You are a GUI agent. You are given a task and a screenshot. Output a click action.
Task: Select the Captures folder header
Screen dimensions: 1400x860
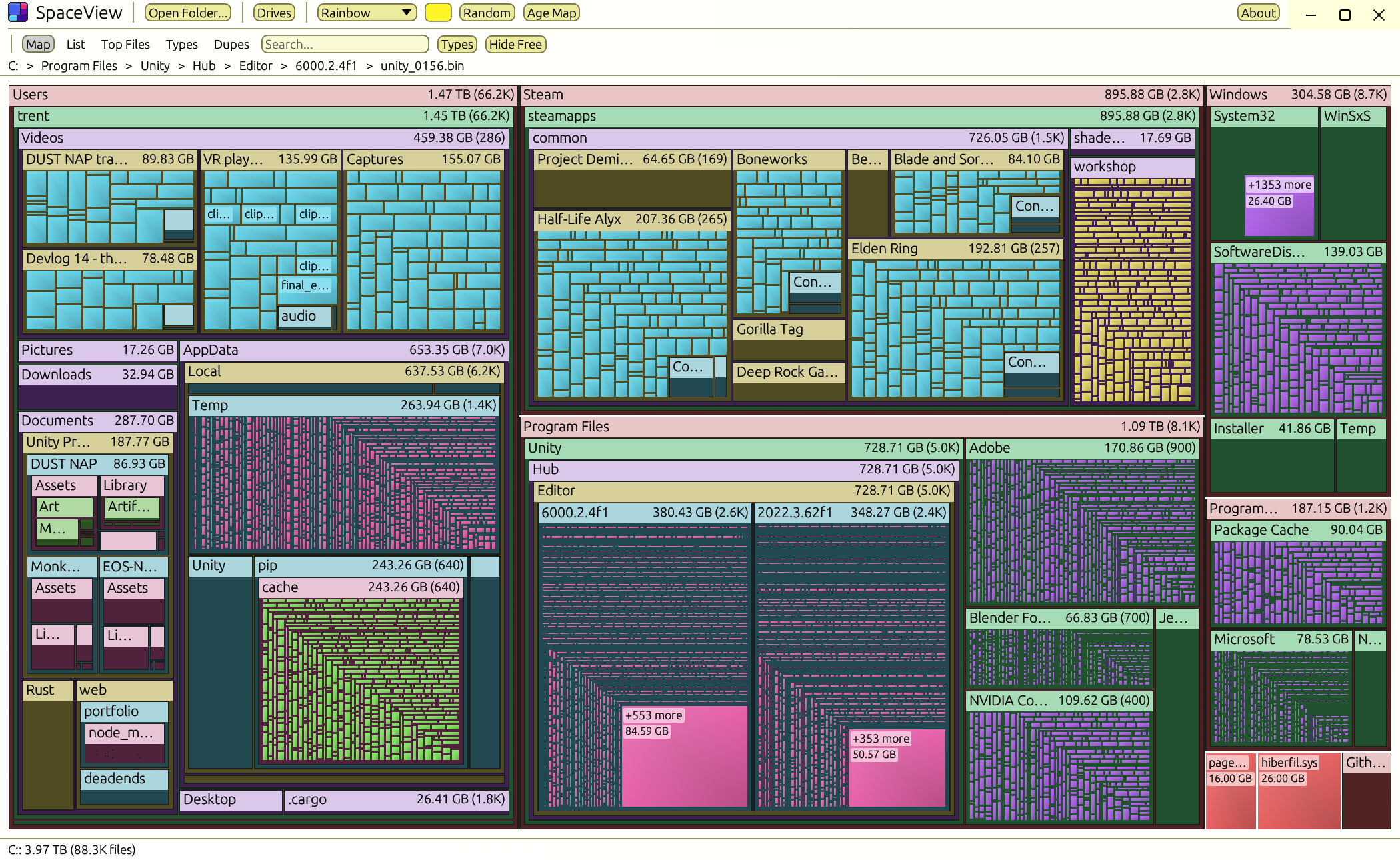pyautogui.click(x=423, y=159)
